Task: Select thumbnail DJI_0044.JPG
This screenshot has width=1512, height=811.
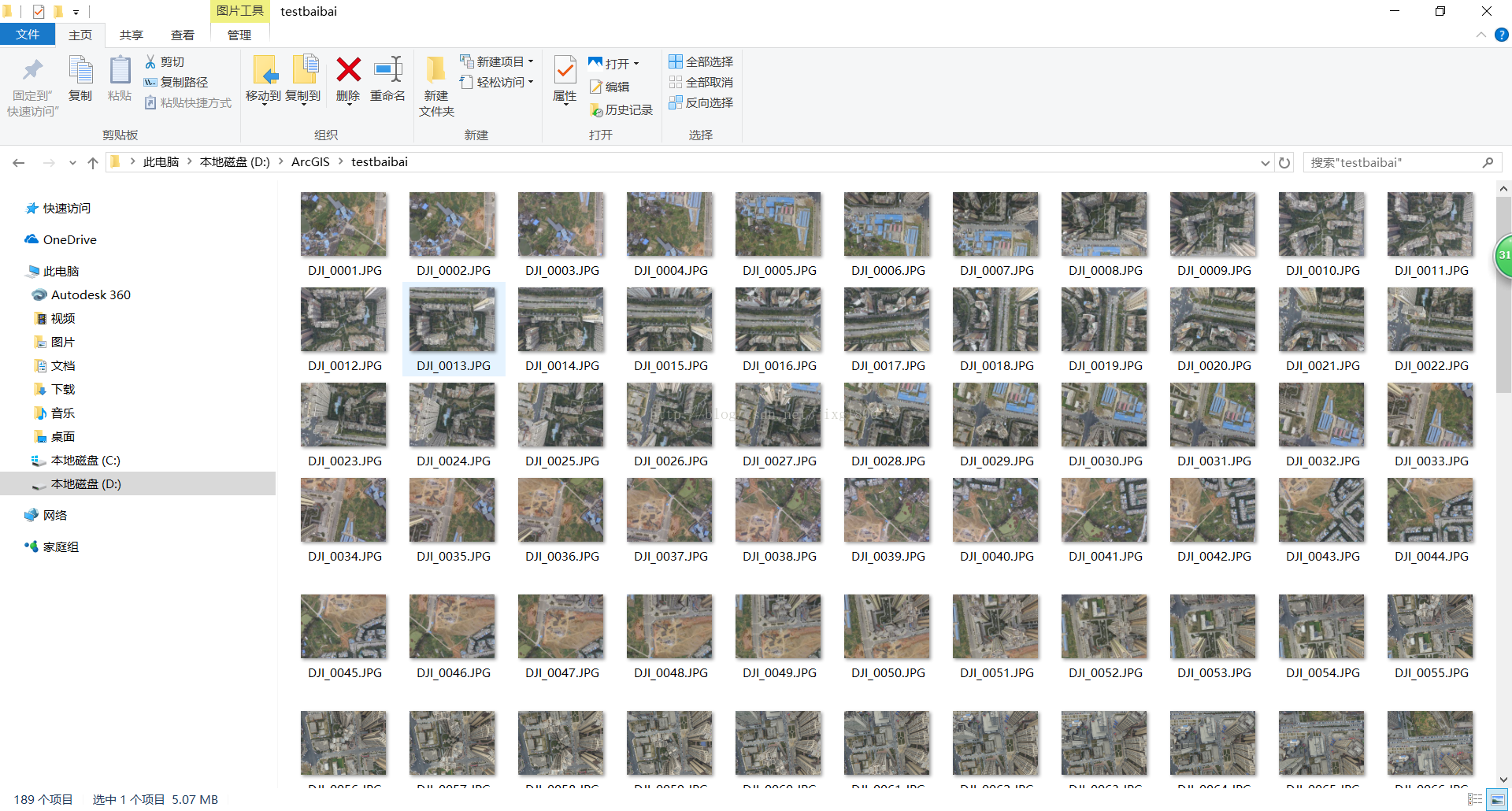Action: (x=1431, y=520)
